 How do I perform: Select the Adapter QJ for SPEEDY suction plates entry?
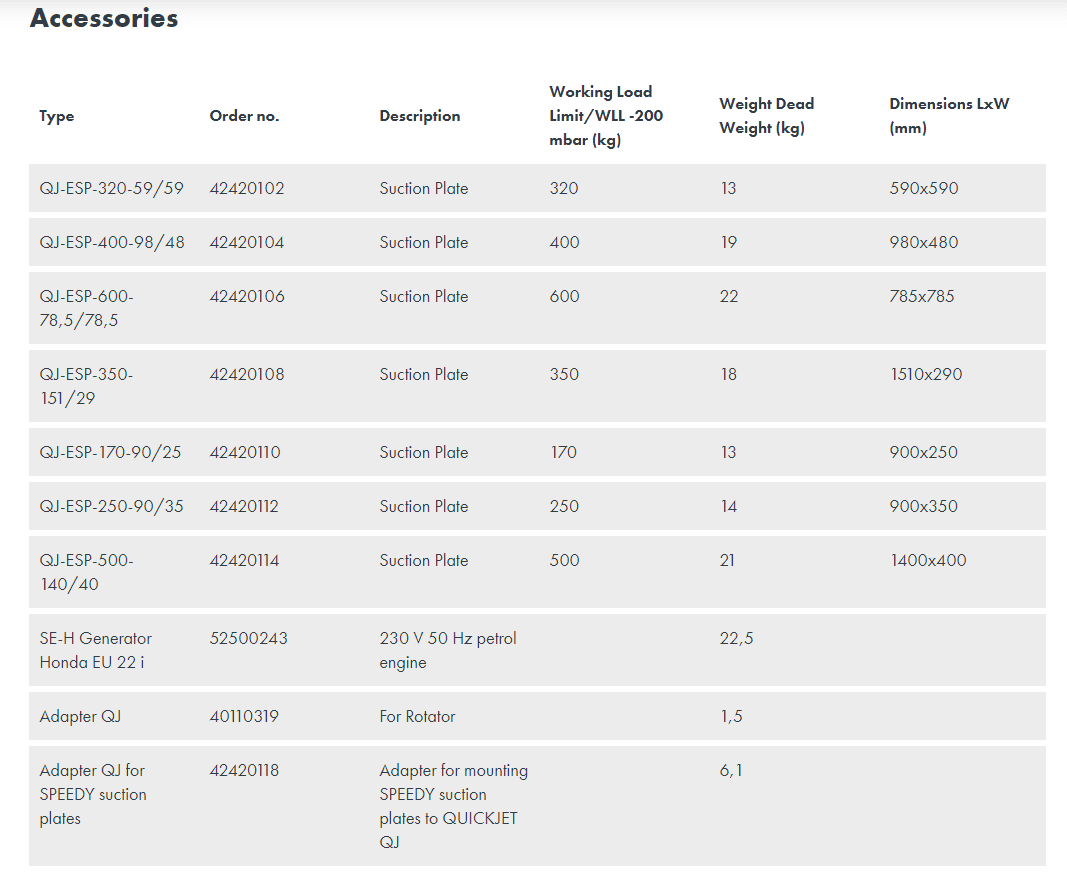[93, 794]
